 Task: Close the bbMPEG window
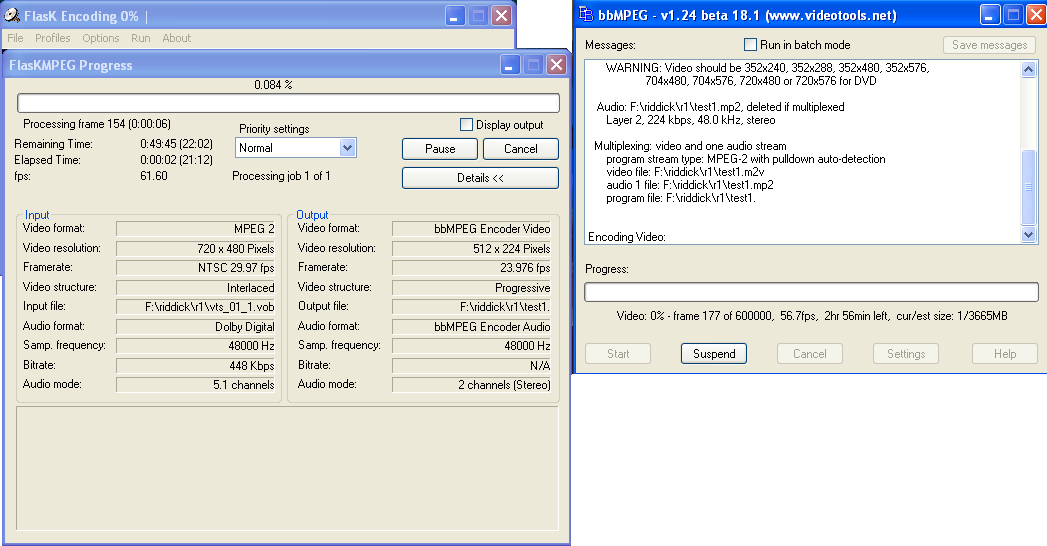point(1036,15)
